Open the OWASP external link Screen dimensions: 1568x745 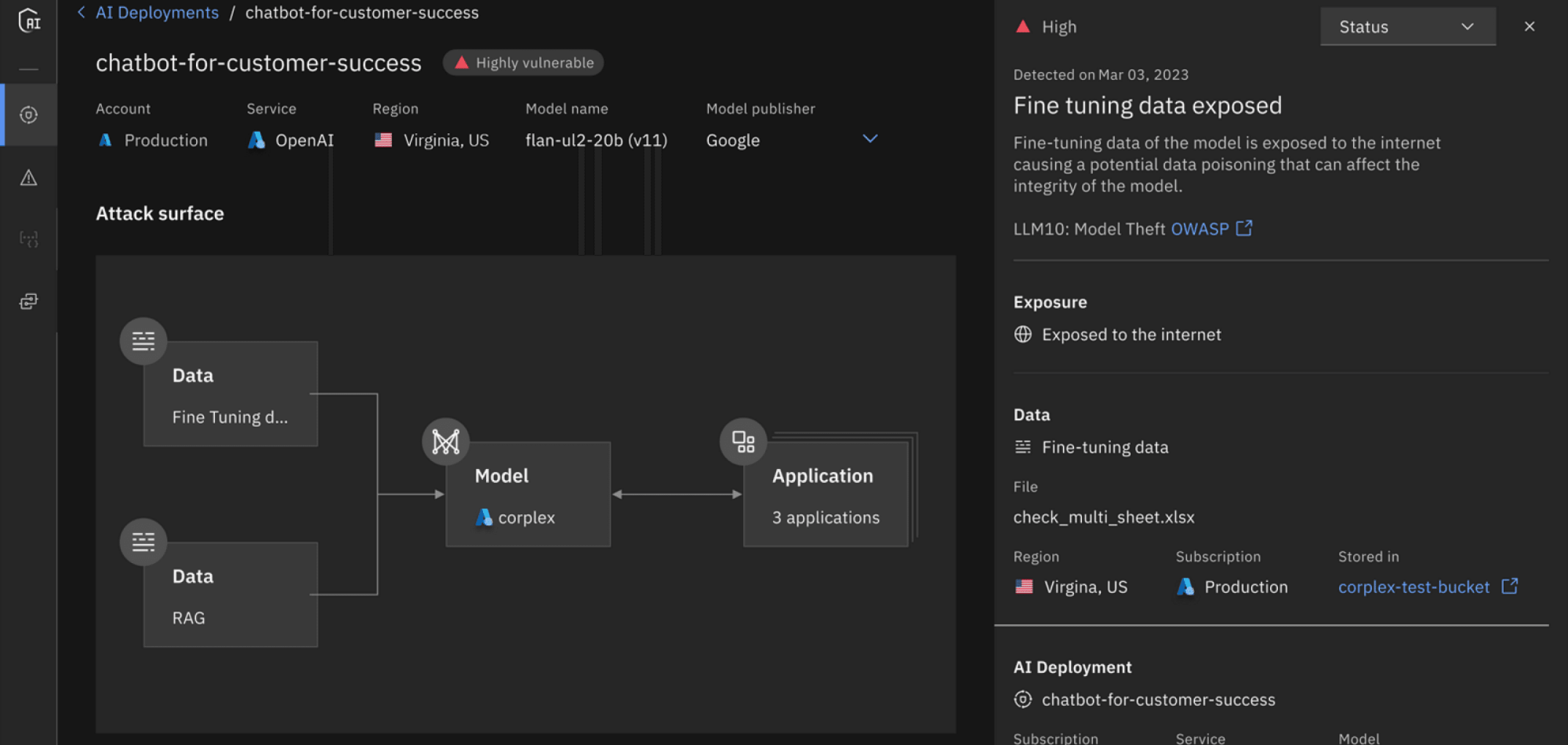(1210, 229)
